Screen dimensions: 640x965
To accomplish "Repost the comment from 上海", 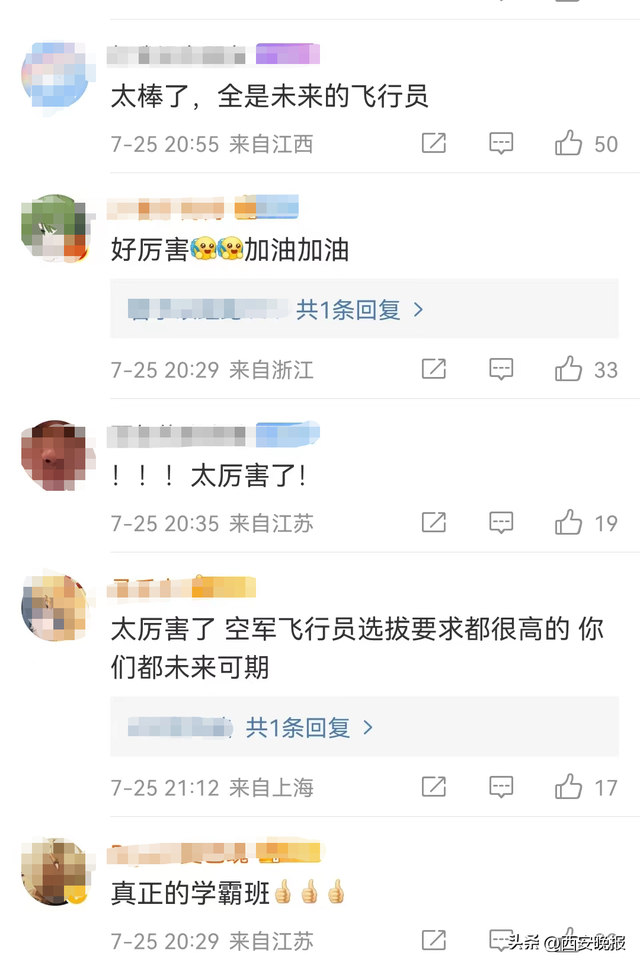I will click(x=434, y=787).
